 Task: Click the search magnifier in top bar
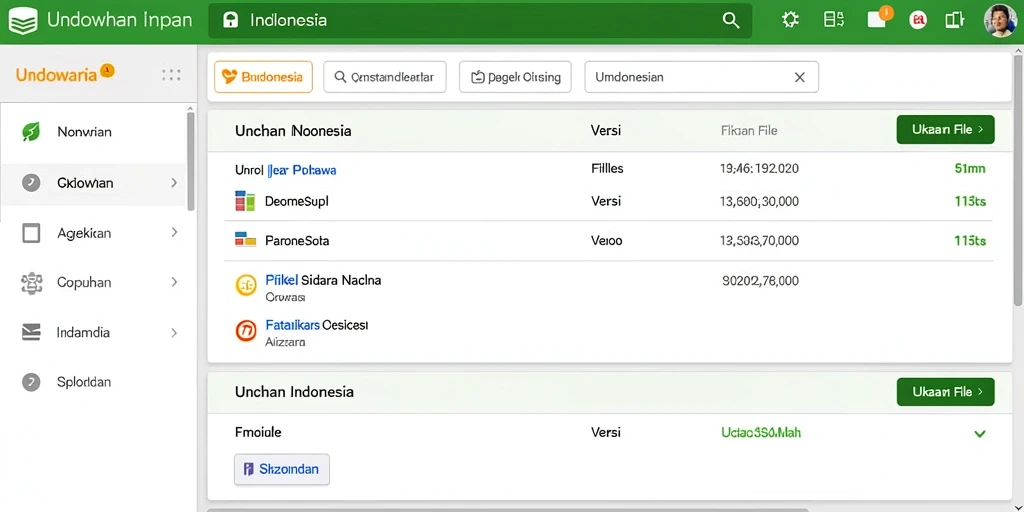[x=731, y=20]
